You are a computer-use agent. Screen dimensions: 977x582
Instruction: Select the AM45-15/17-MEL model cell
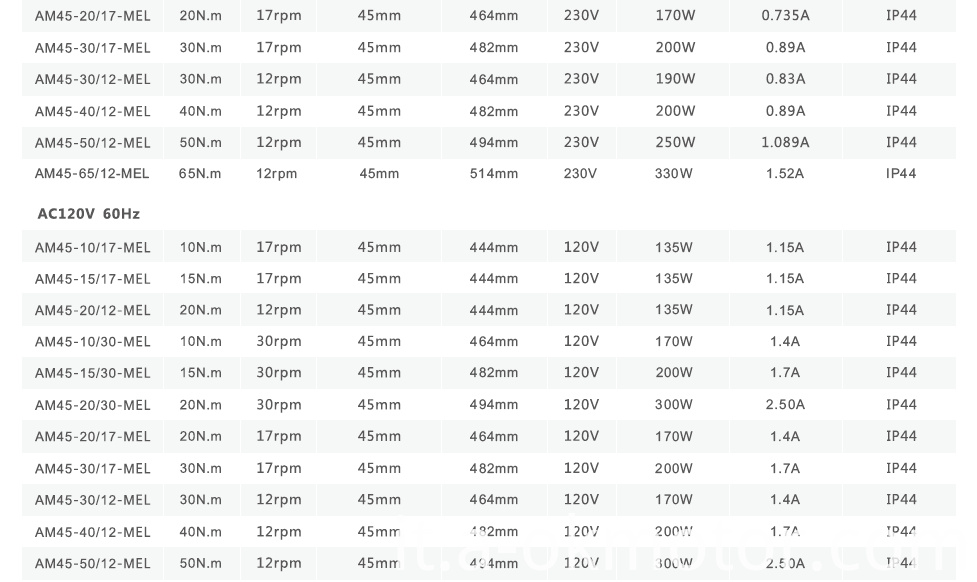pos(92,279)
